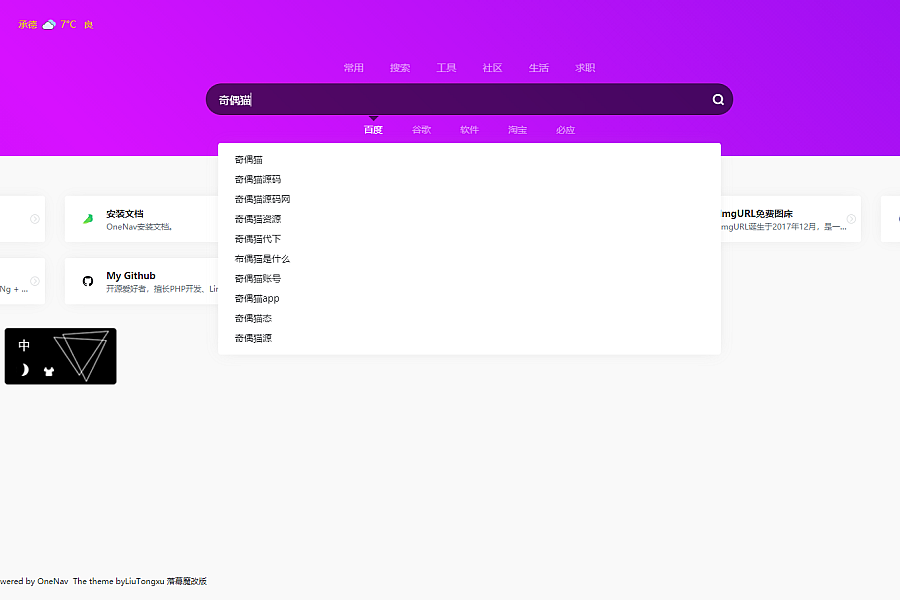This screenshot has height=600, width=900.
Task: Choose suggestion 奇偶猫资源
Action: pos(469,219)
